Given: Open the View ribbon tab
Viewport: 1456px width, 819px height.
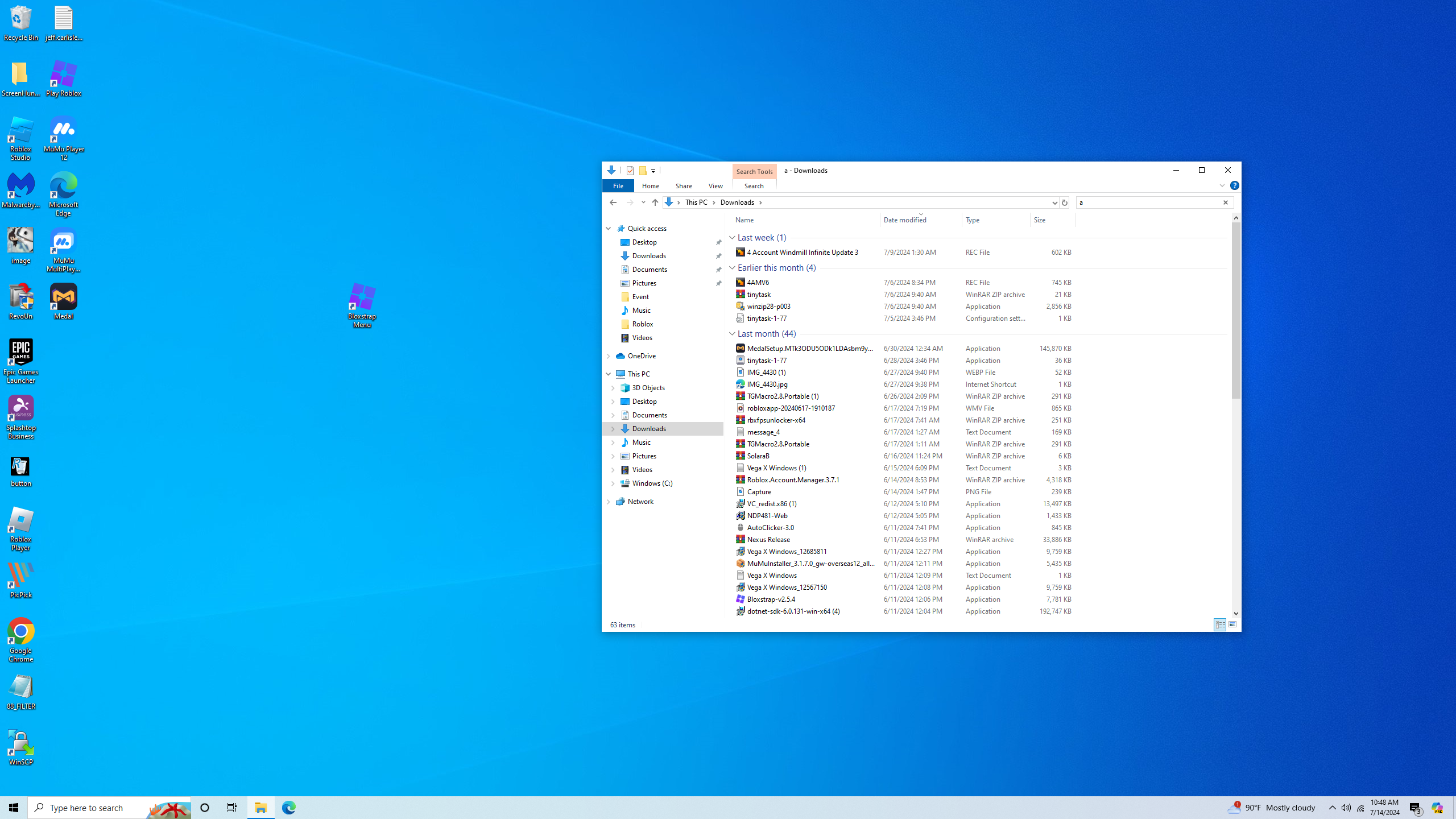Looking at the screenshot, I should tap(715, 186).
